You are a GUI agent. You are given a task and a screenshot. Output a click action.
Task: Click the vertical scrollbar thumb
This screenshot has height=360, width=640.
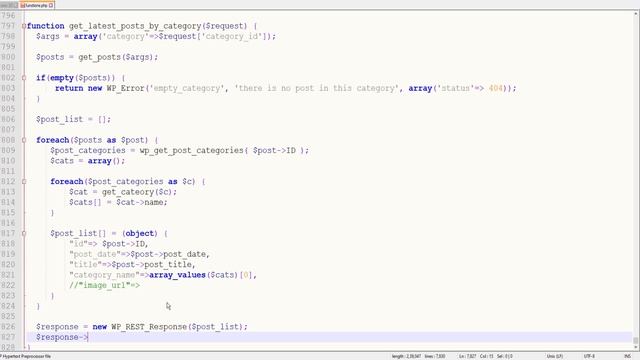point(636,340)
